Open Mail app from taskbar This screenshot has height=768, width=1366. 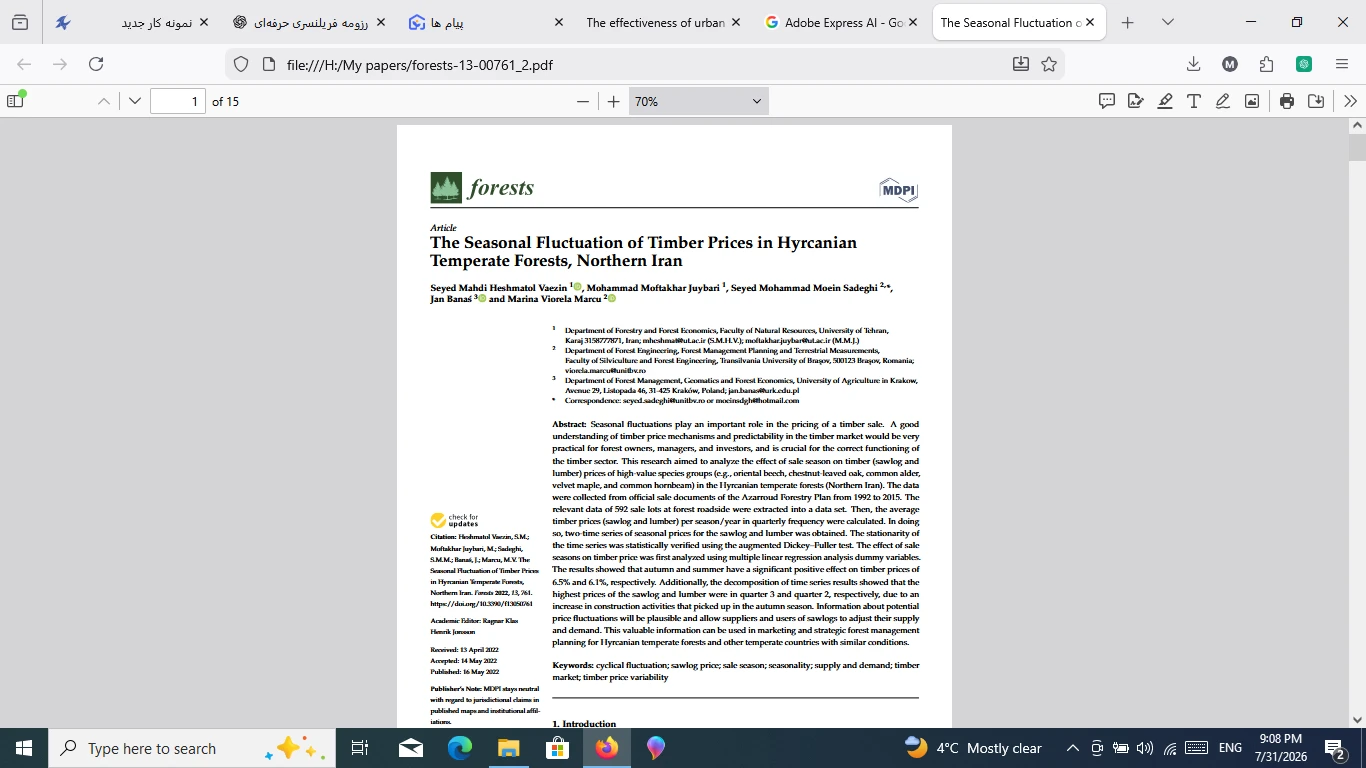[410, 748]
